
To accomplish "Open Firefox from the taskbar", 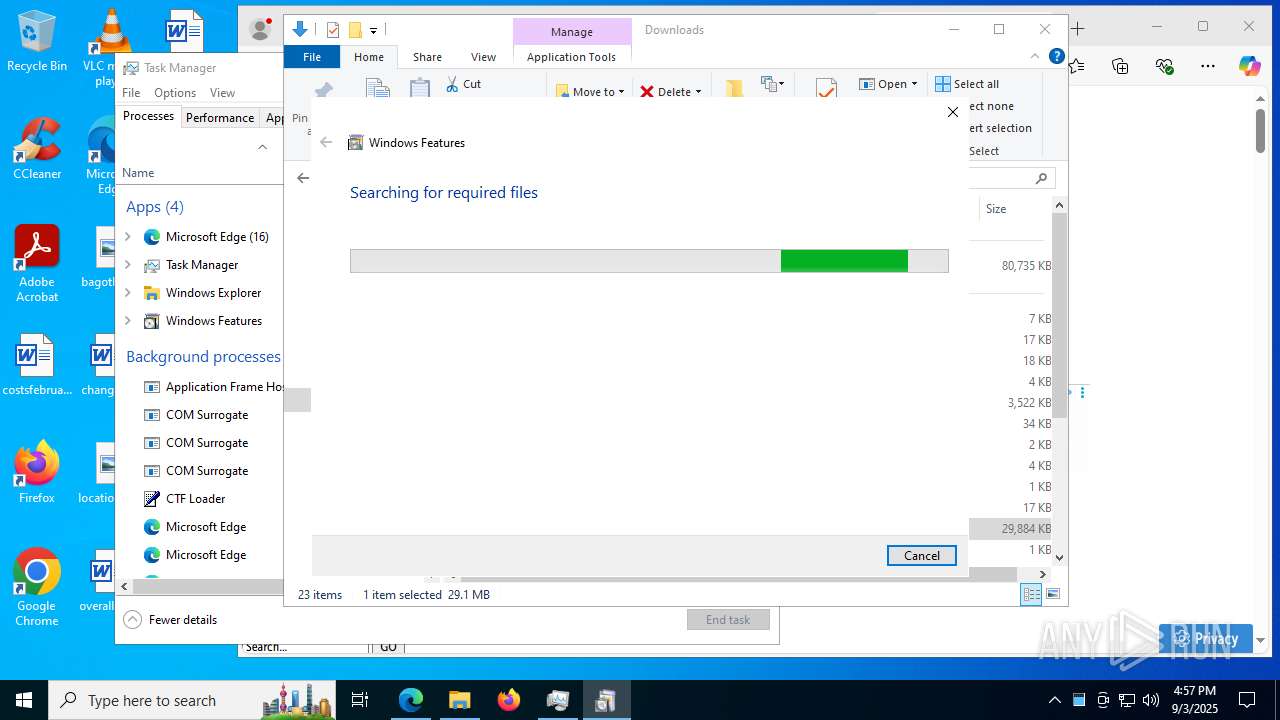I will tap(509, 700).
